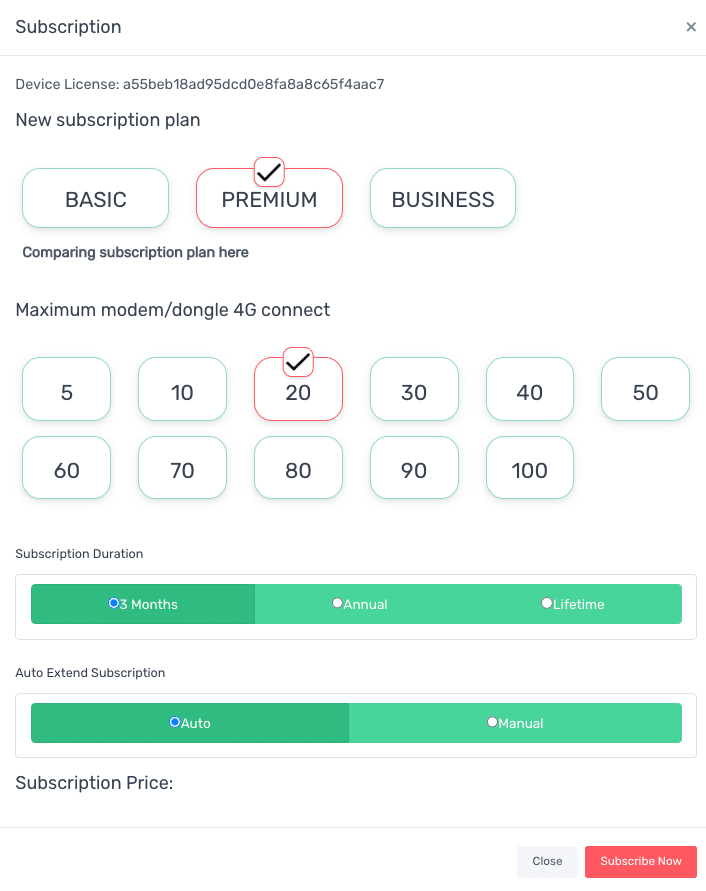Select the BASIC subscription plan
This screenshot has width=706, height=891.
(x=95, y=199)
